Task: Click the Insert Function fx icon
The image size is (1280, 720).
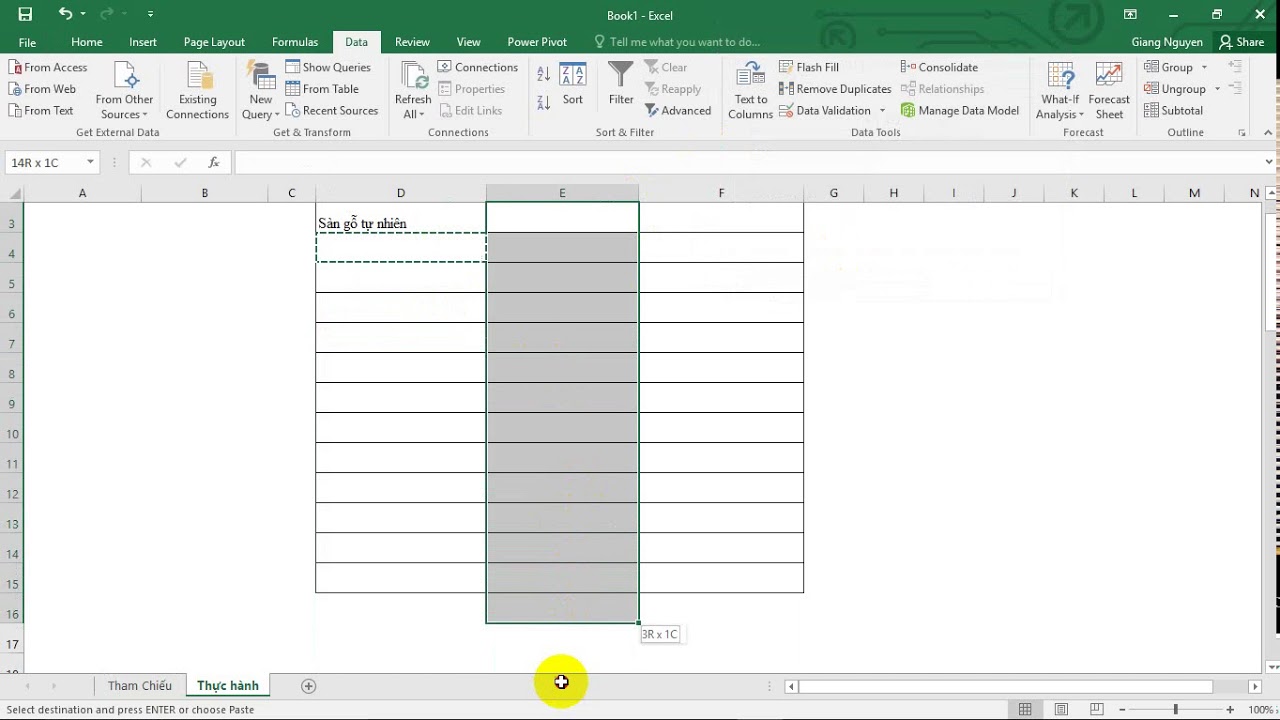Action: (214, 162)
